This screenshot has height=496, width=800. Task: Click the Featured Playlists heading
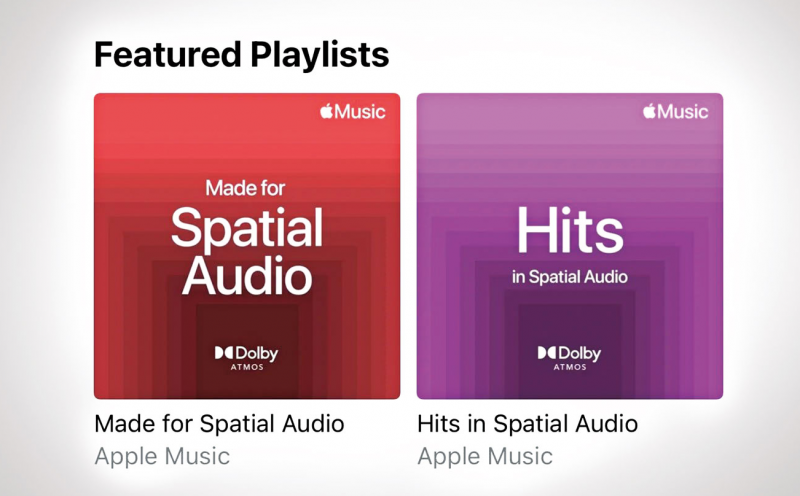click(242, 55)
